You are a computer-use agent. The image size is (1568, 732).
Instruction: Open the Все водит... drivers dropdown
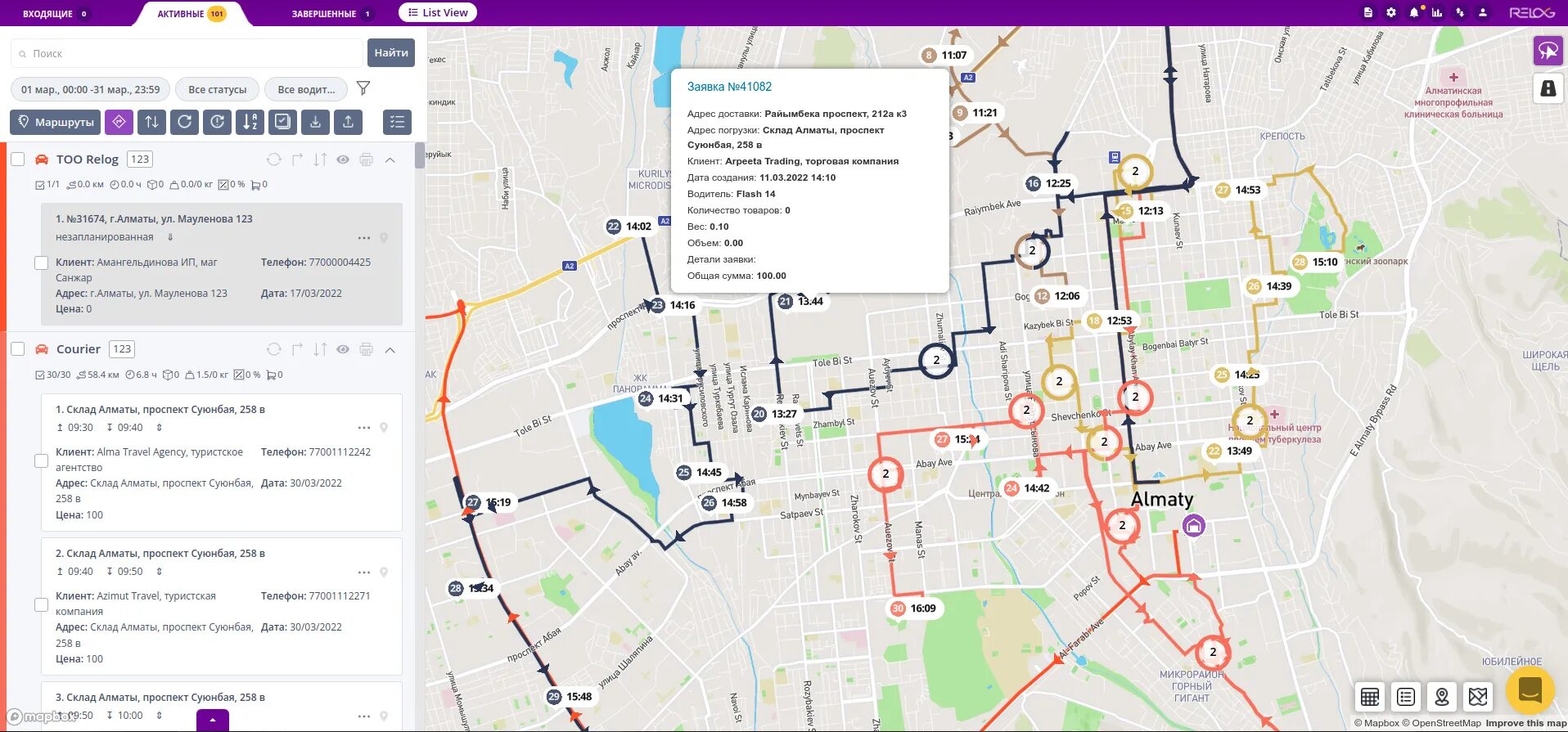tap(306, 89)
